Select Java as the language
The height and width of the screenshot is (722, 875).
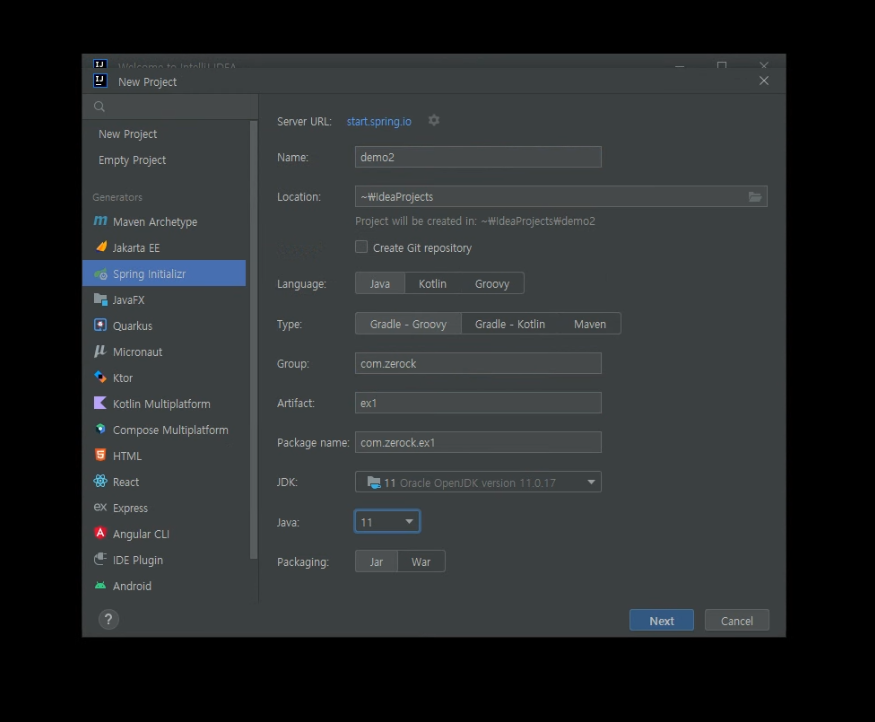pyautogui.click(x=379, y=283)
